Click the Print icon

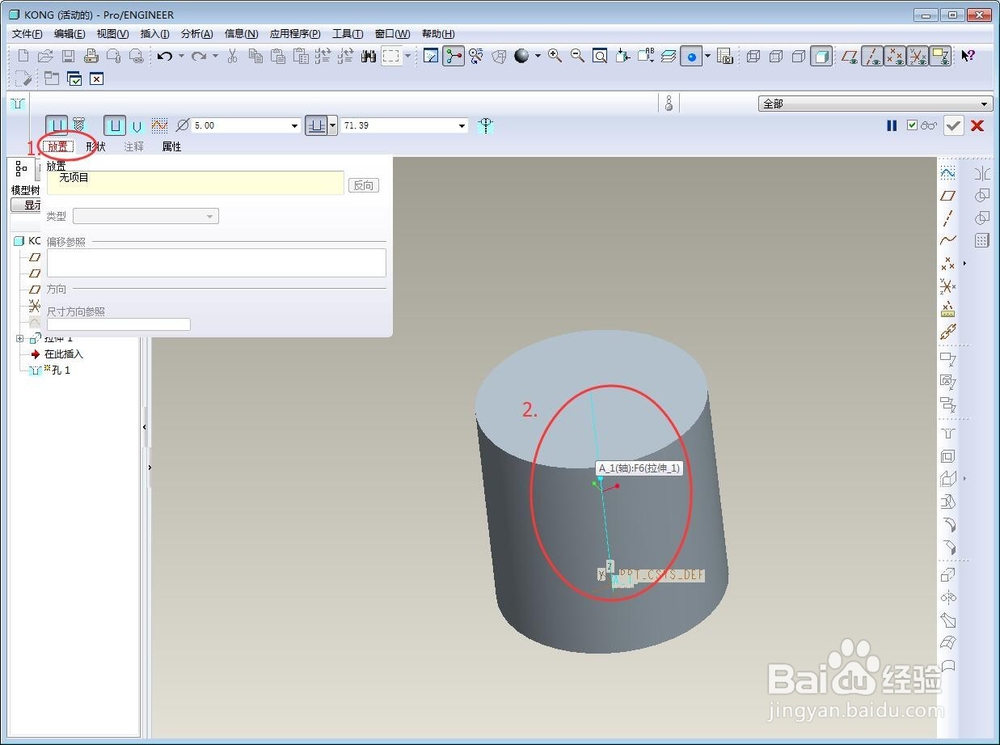[x=91, y=56]
